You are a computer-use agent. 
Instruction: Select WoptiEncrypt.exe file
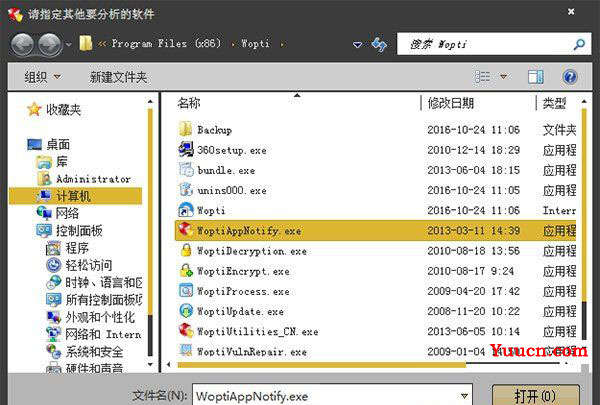coord(243,271)
